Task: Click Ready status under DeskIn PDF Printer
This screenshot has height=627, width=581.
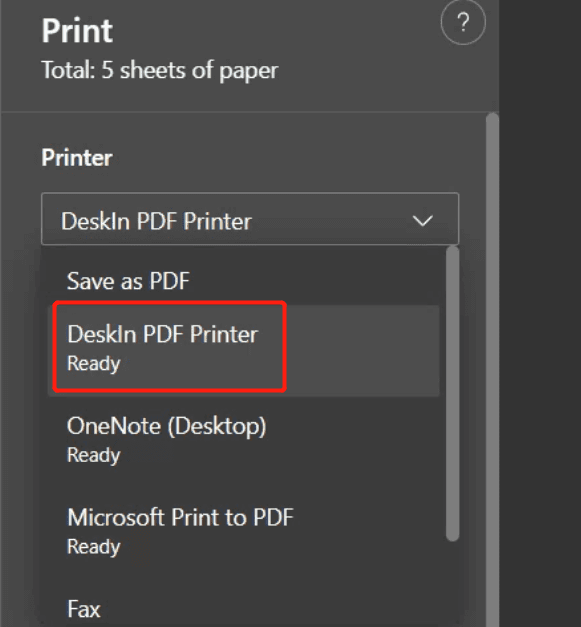Action: coord(94,364)
